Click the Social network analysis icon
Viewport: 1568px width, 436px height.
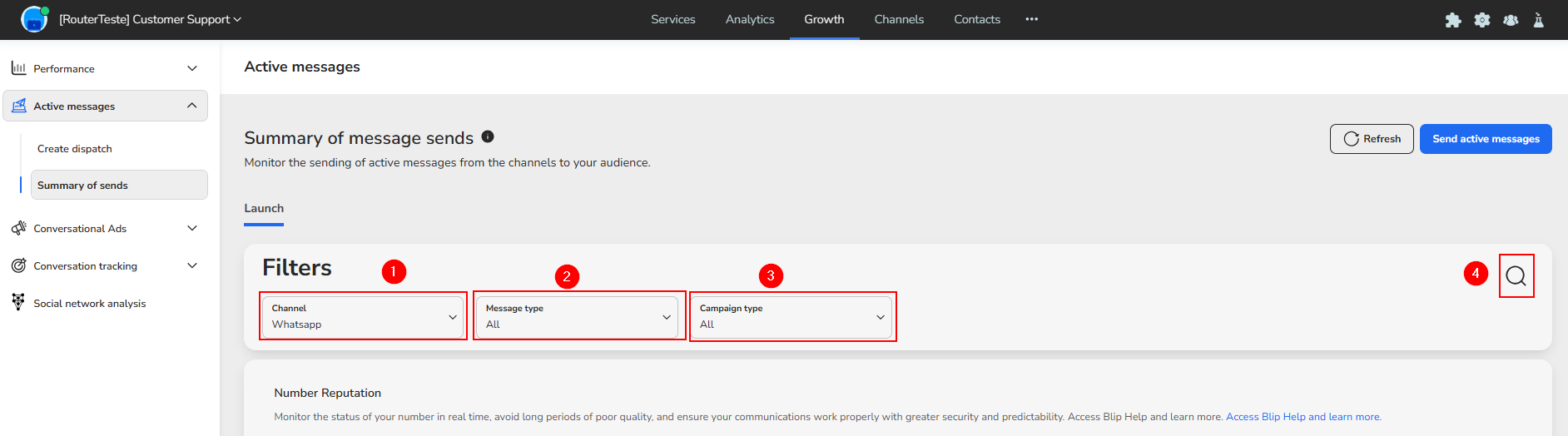(18, 302)
